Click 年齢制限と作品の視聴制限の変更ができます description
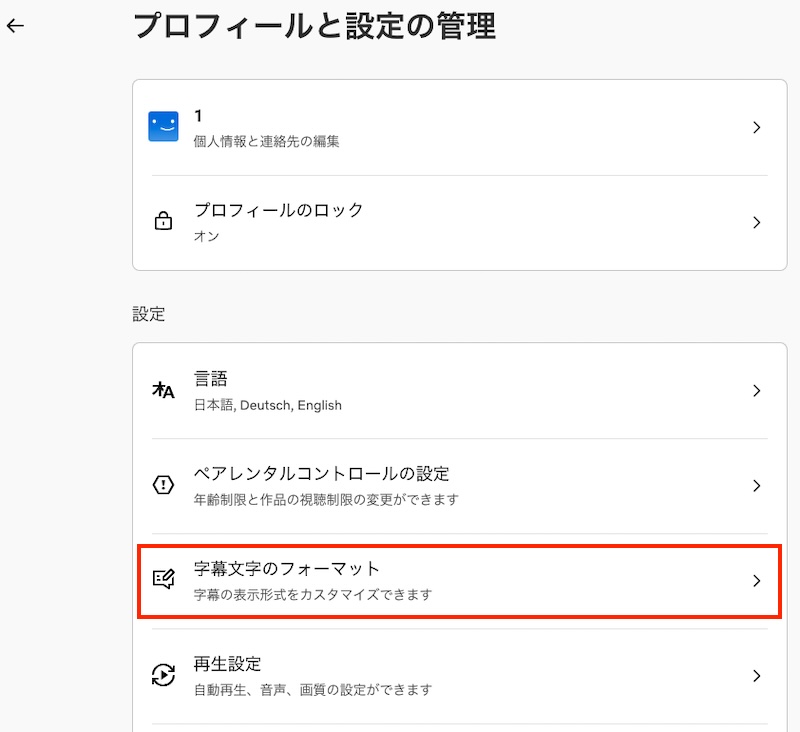The width and height of the screenshot is (800, 732). coord(326,499)
